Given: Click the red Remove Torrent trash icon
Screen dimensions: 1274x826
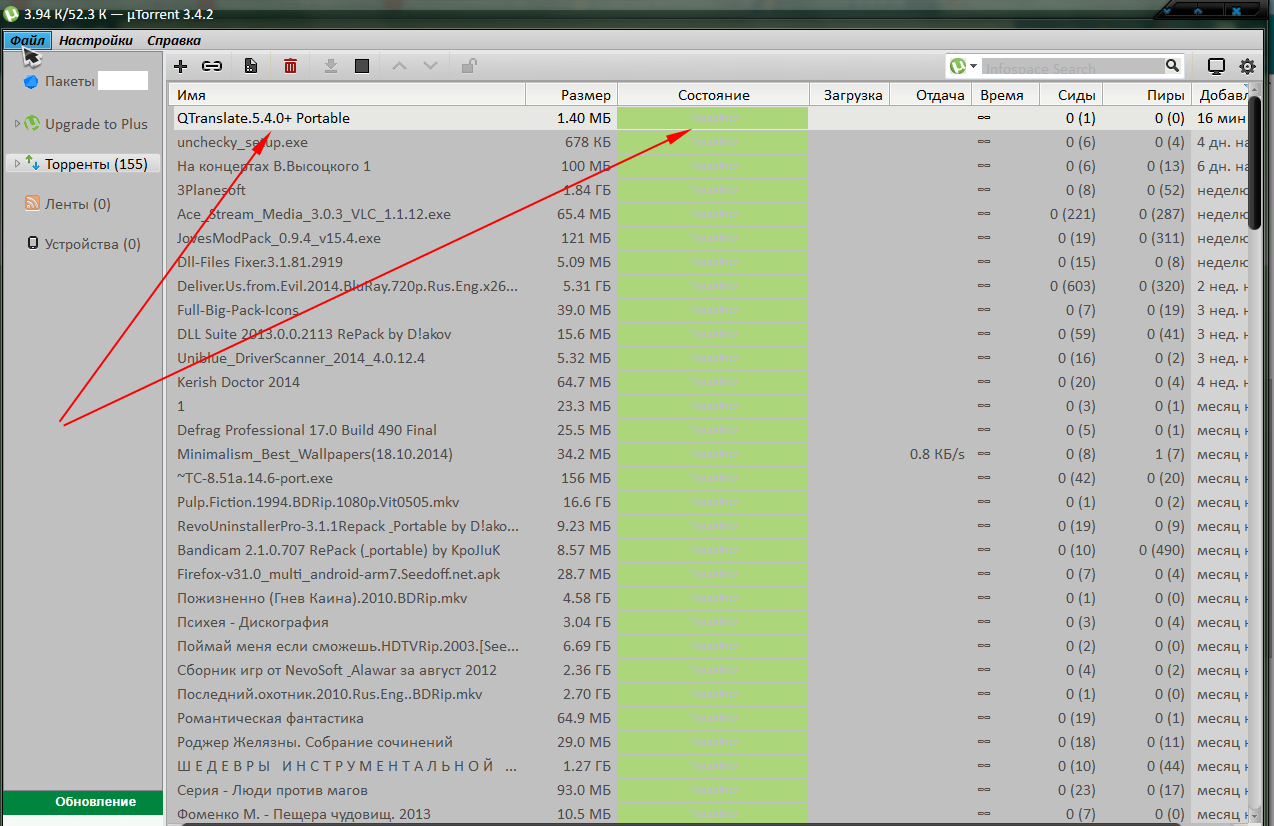Looking at the screenshot, I should [x=290, y=66].
